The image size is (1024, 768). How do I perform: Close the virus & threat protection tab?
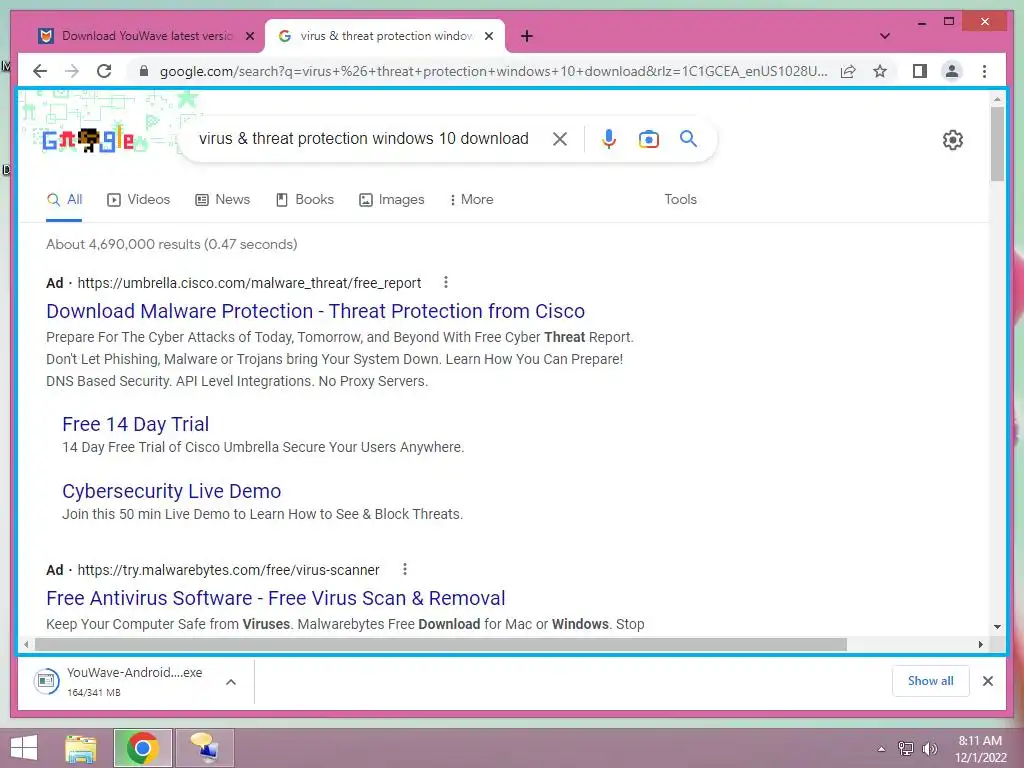(488, 37)
